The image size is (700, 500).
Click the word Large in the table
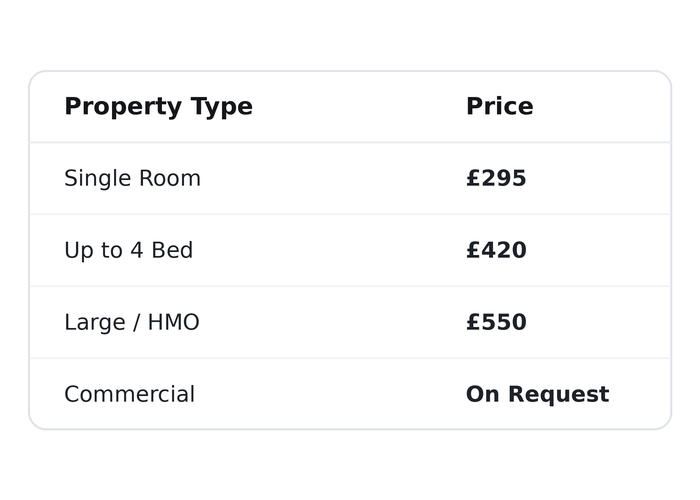(x=95, y=323)
